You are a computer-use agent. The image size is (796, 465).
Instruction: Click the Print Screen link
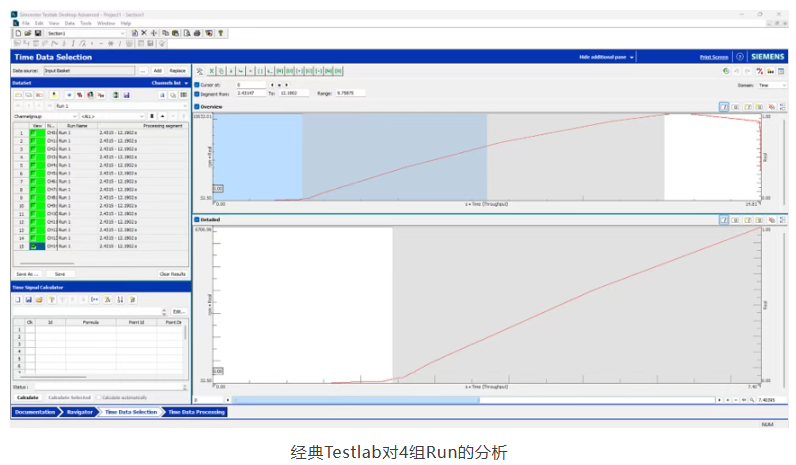[x=714, y=57]
